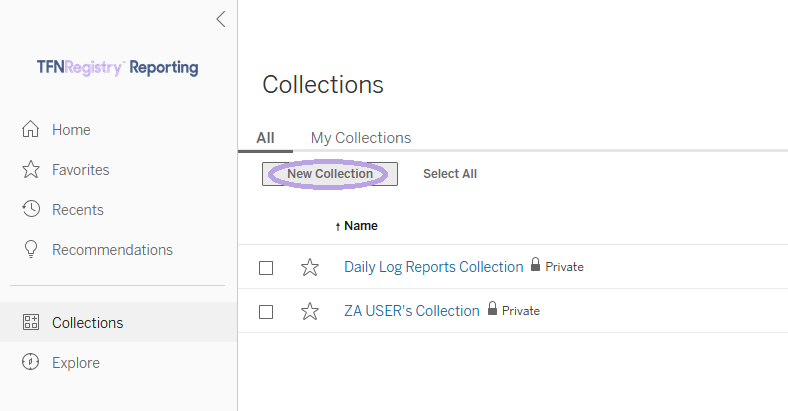Click the Home house icon
This screenshot has height=411, width=788.
31,129
